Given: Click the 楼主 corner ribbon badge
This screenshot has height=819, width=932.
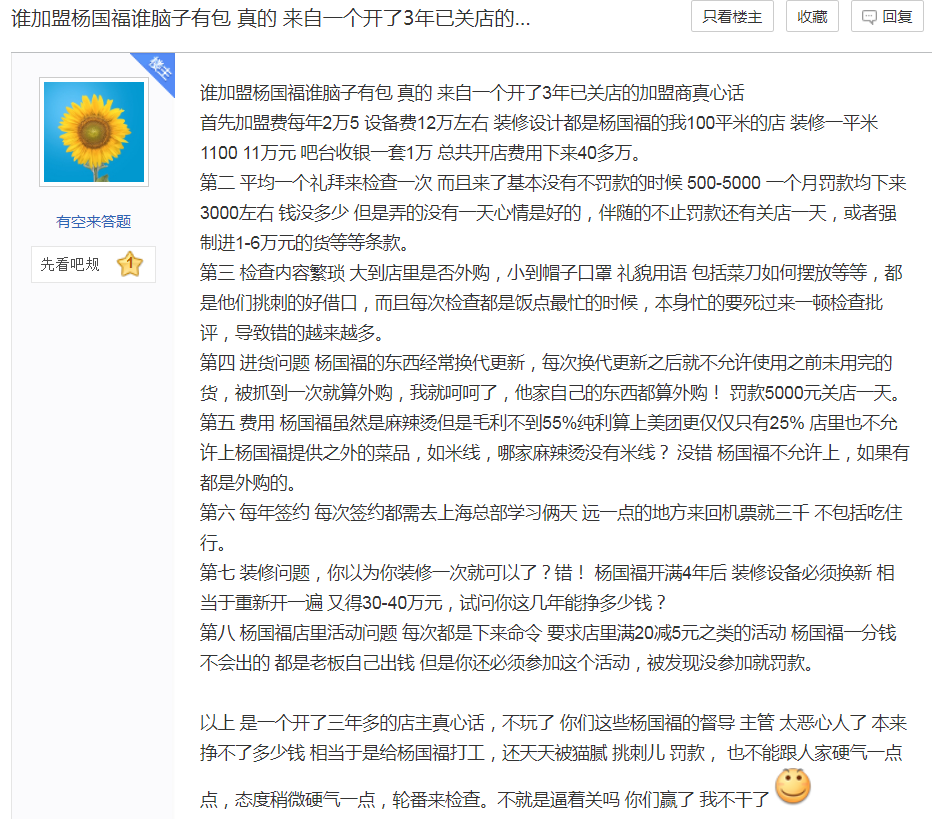Looking at the screenshot, I should point(158,70).
